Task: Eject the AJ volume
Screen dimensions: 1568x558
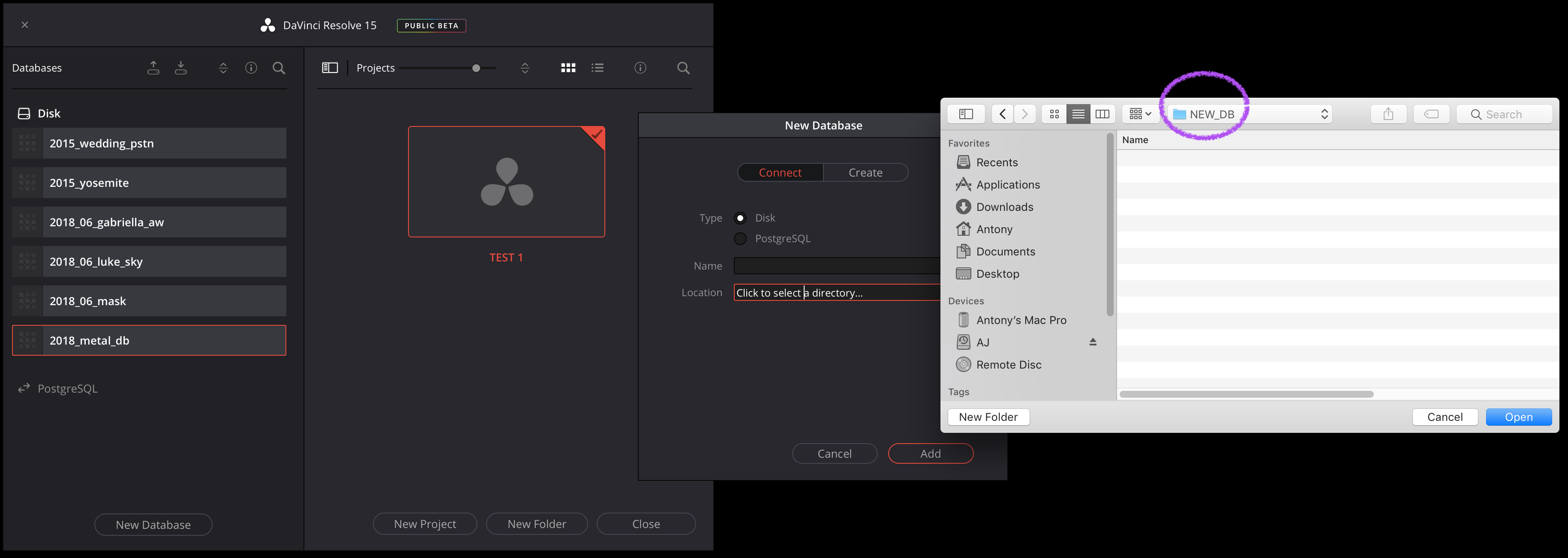Action: tap(1093, 342)
